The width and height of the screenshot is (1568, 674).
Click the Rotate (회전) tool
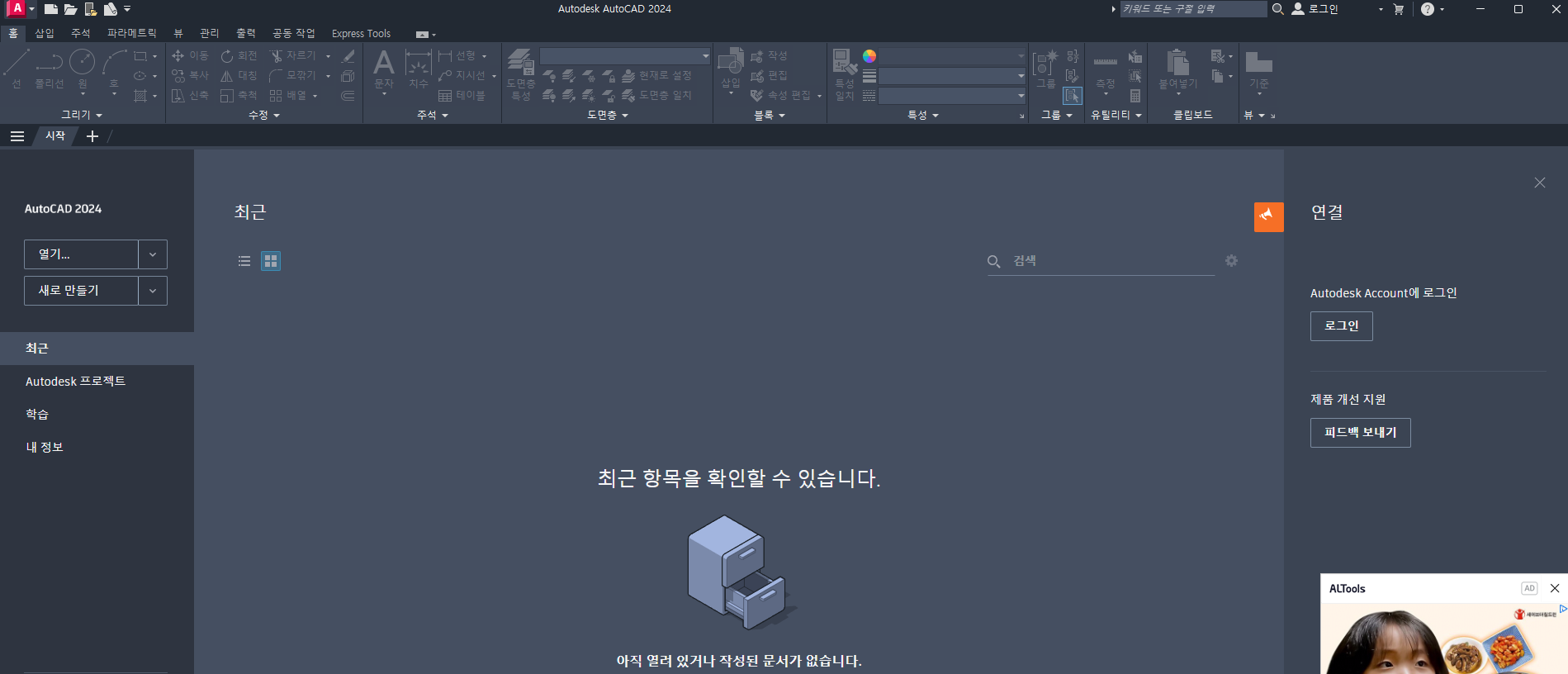pyautogui.click(x=239, y=55)
